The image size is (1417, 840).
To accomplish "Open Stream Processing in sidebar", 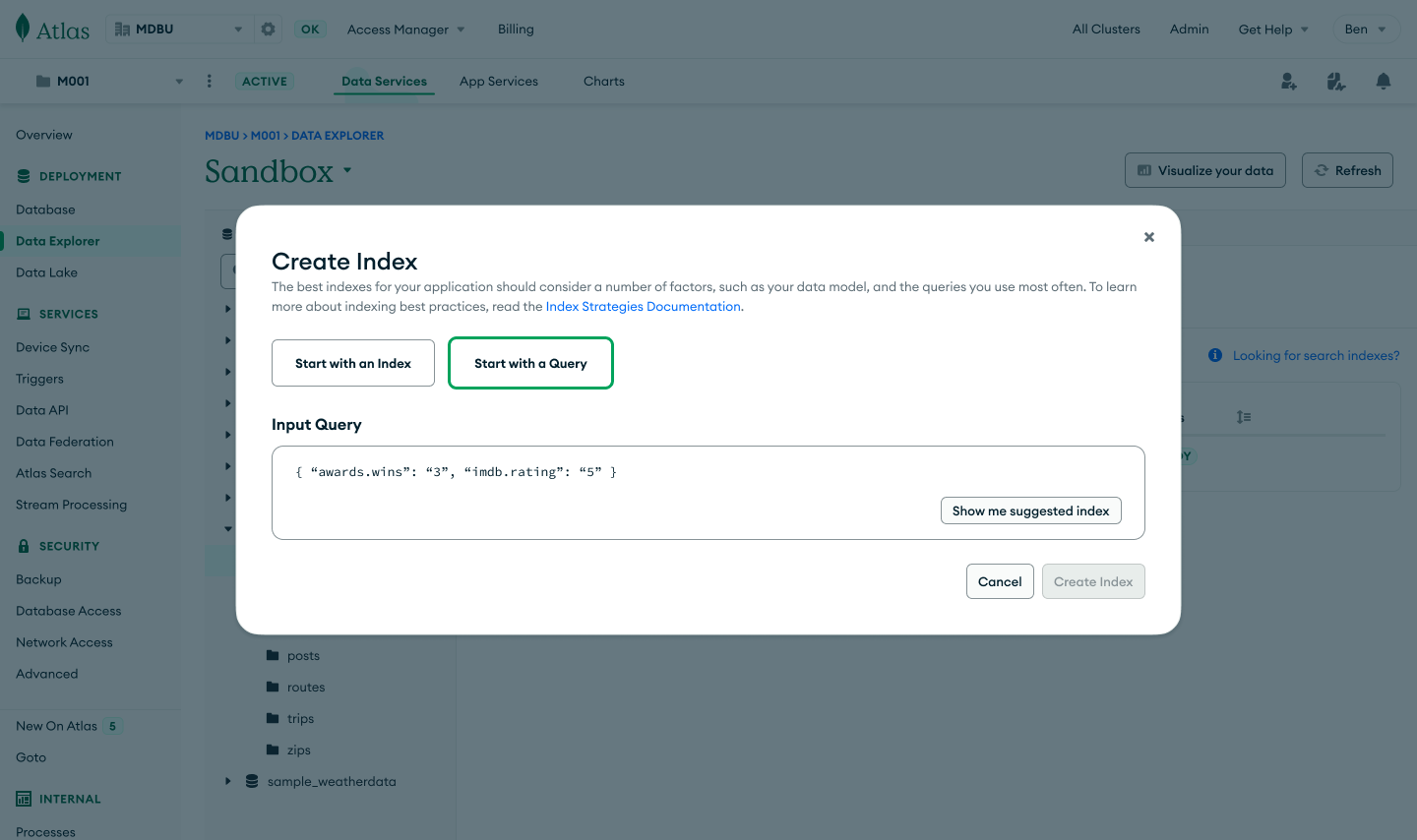I will coord(71,505).
